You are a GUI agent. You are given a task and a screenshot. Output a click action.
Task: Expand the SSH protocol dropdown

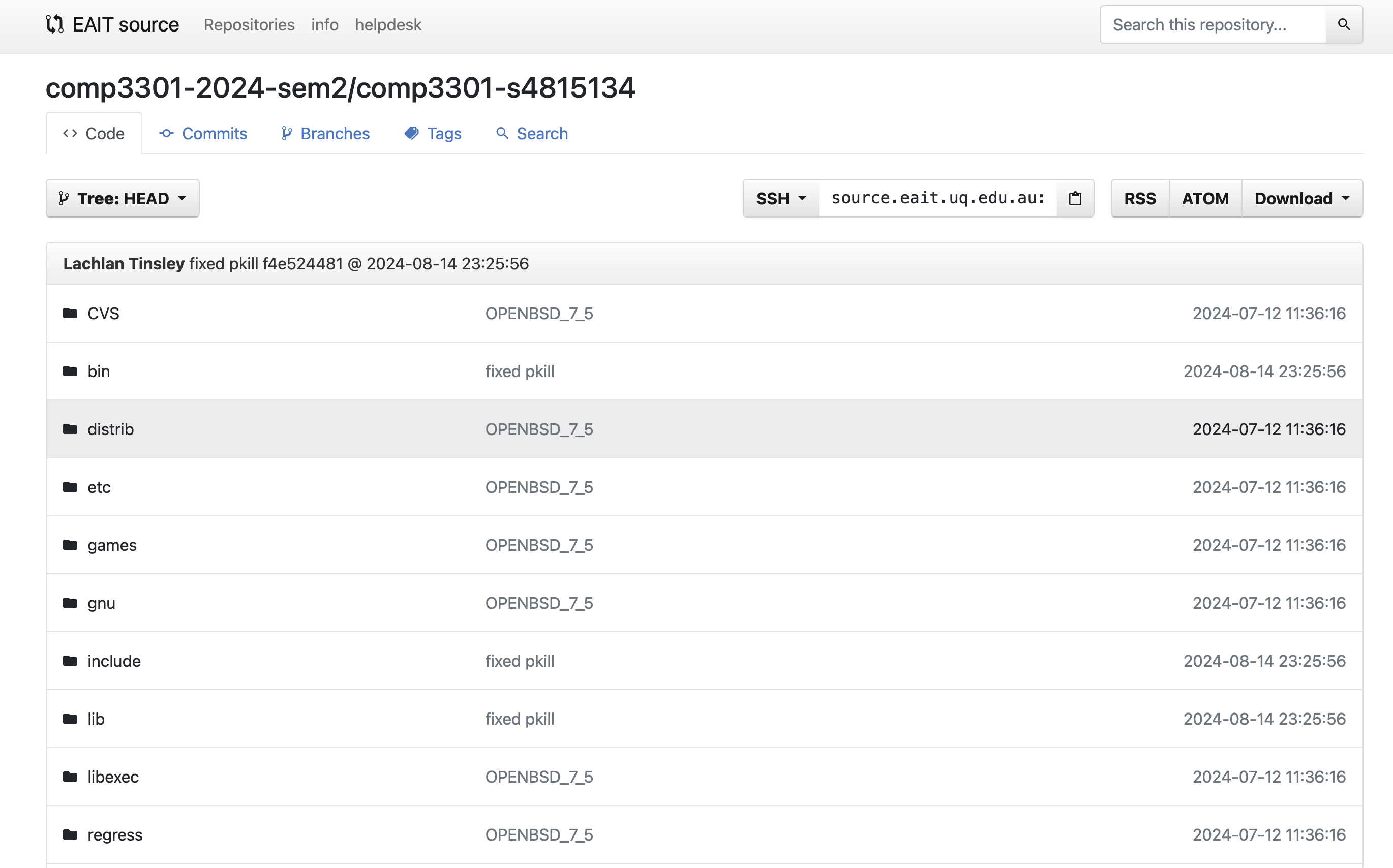point(780,198)
